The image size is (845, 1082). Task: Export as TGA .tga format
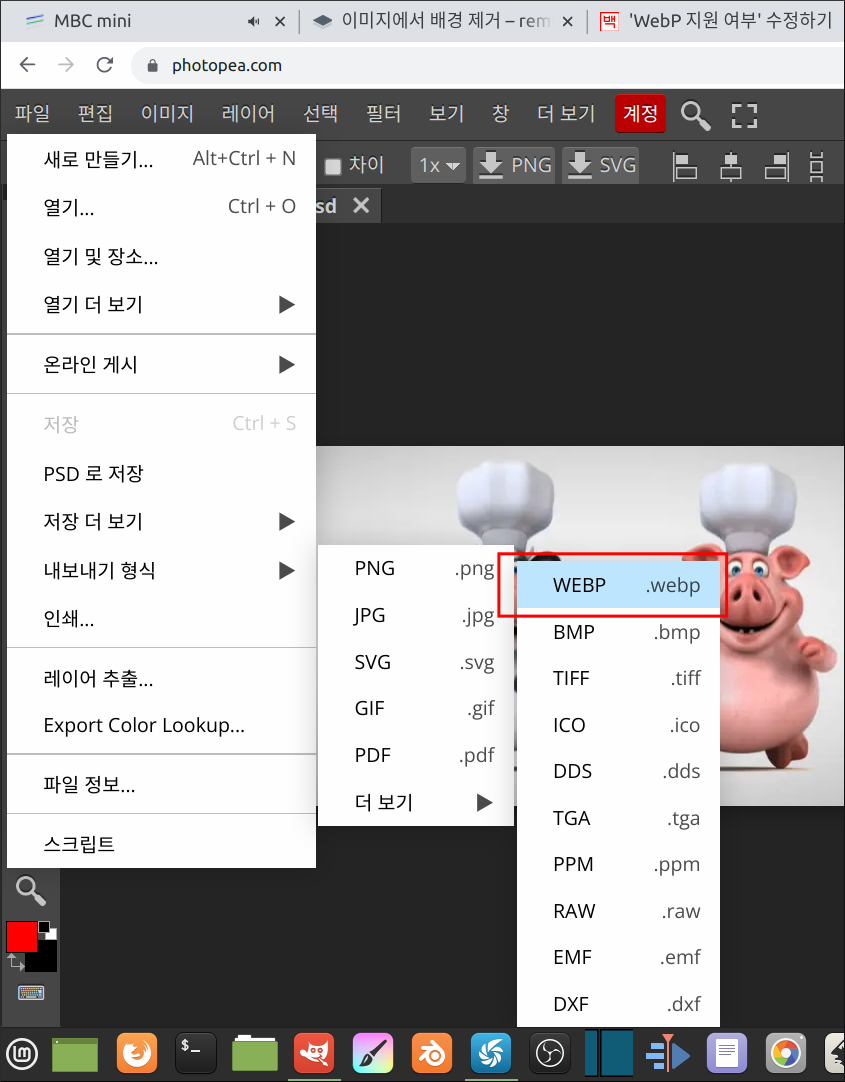click(x=618, y=818)
